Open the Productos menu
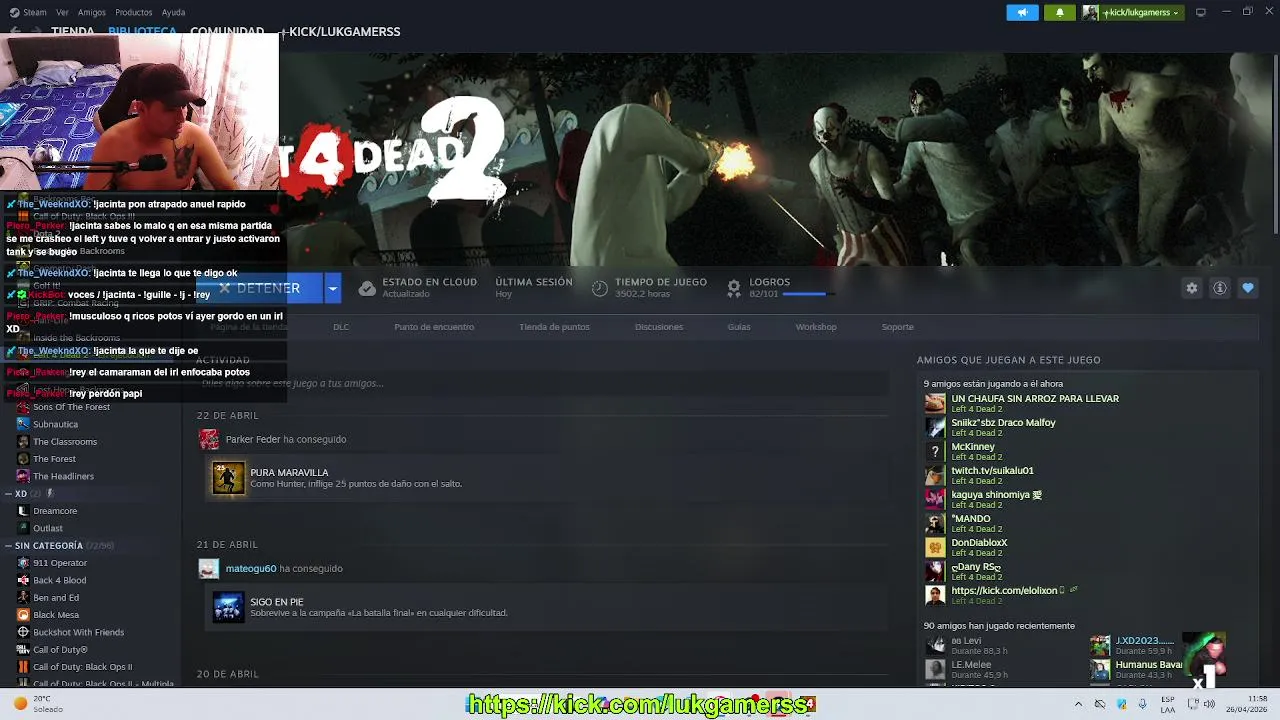This screenshot has width=1280, height=720. pos(134,12)
